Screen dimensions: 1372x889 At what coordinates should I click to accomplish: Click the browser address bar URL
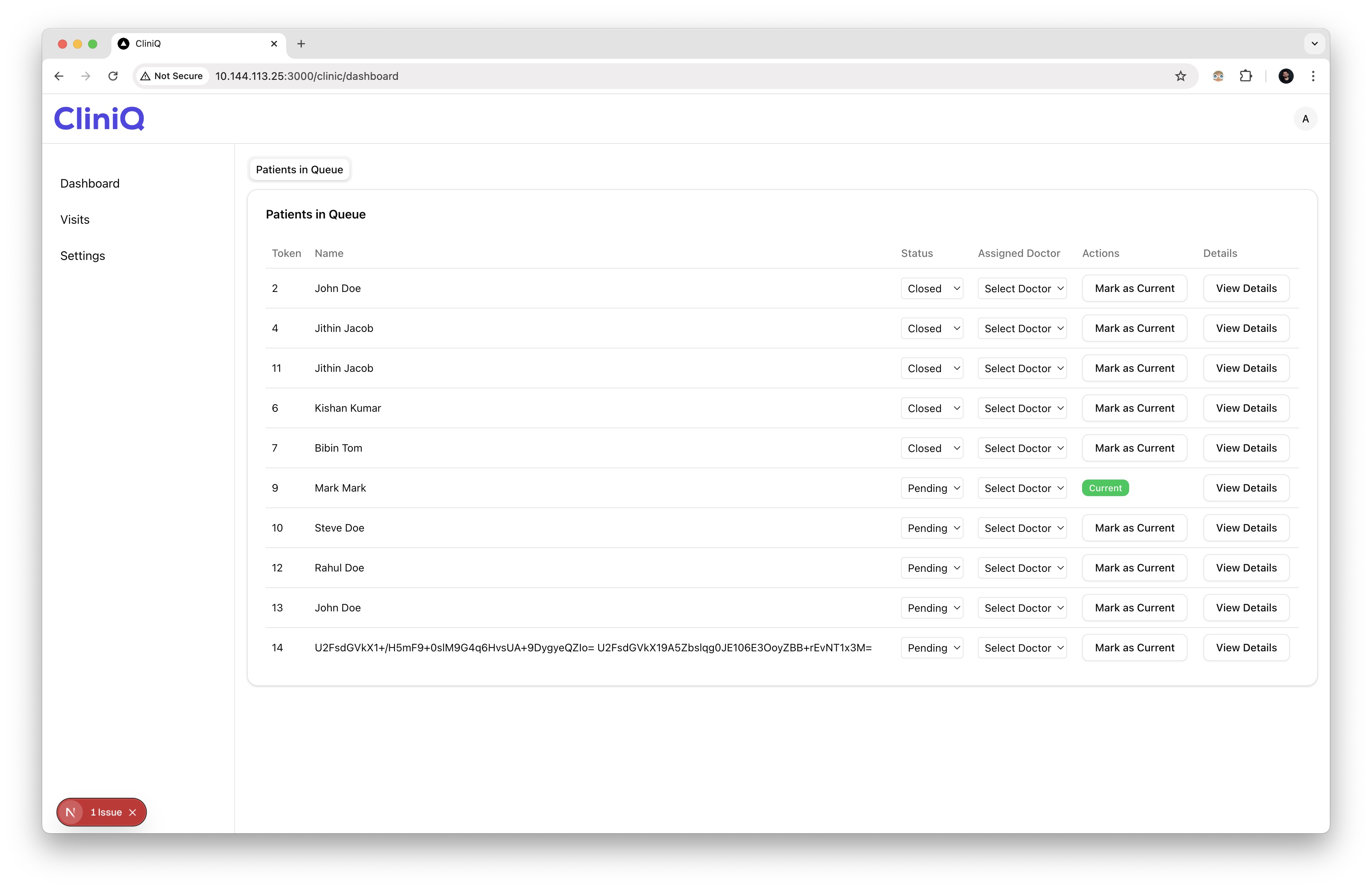[x=307, y=76]
